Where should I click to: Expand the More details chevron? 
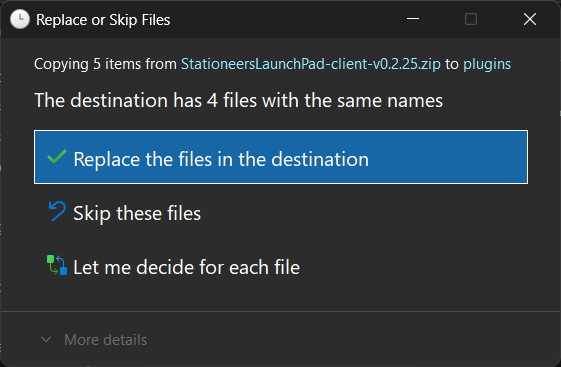coord(46,339)
